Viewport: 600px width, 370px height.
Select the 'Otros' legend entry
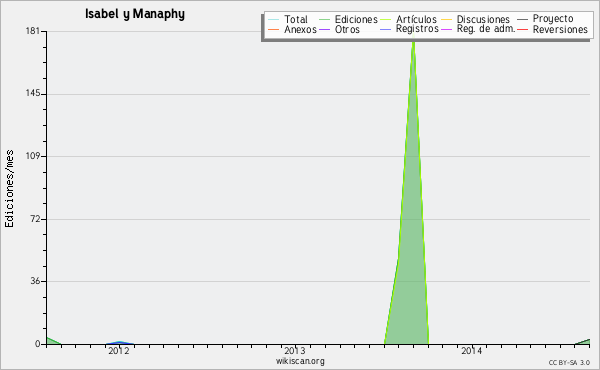pos(347,29)
